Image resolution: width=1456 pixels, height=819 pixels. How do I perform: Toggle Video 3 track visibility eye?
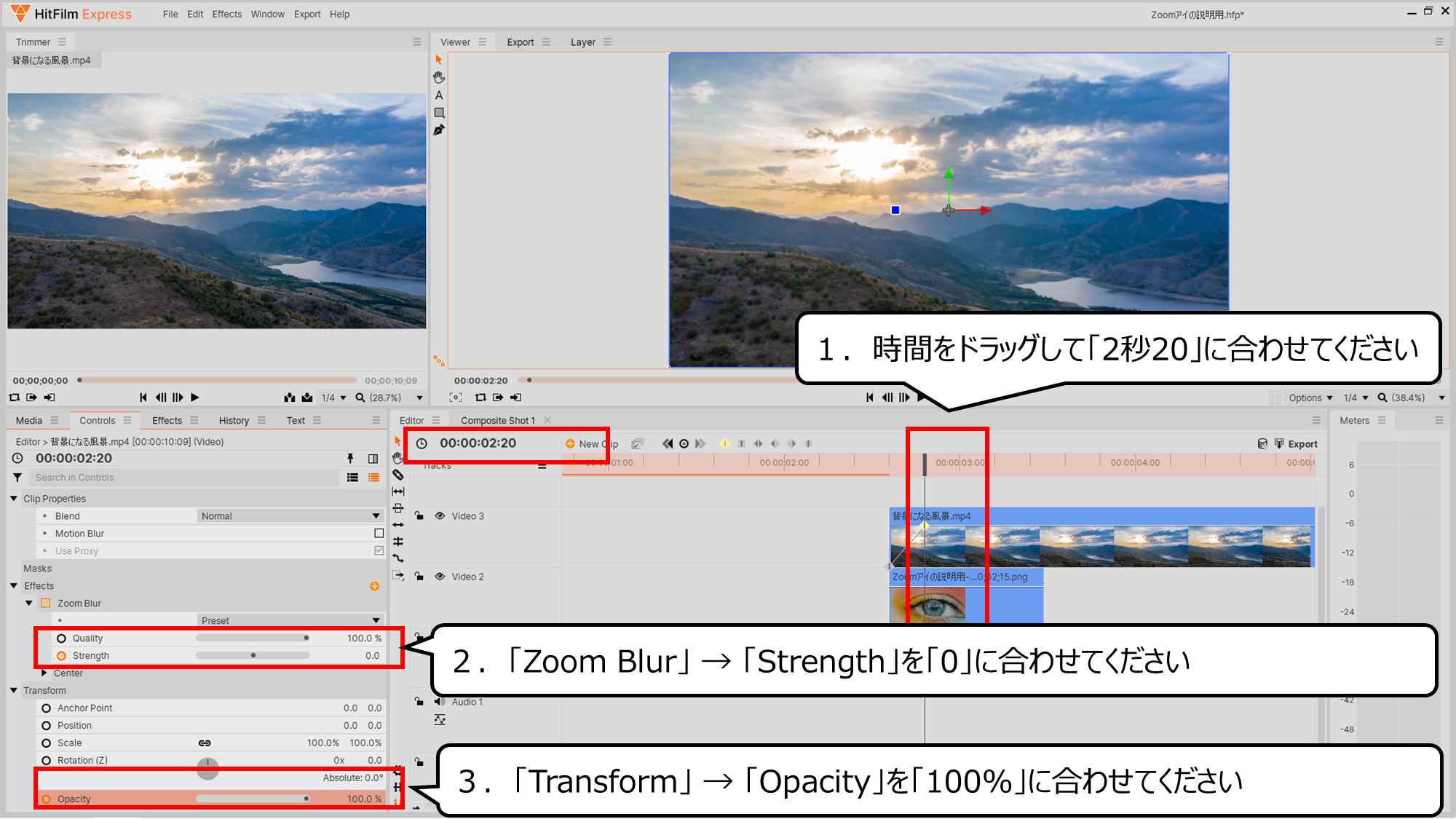click(x=440, y=516)
